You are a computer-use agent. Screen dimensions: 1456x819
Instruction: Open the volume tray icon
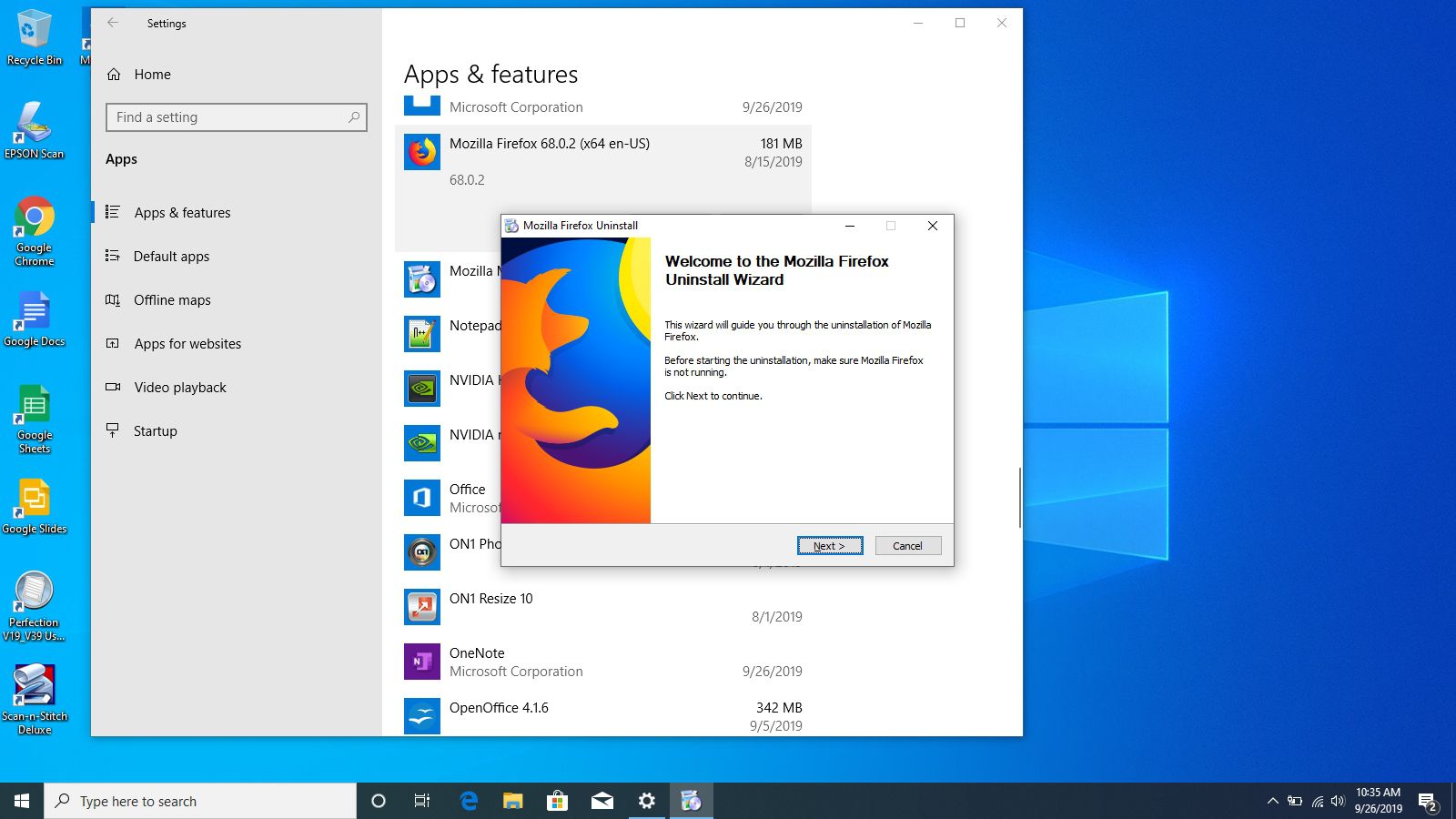(1338, 801)
